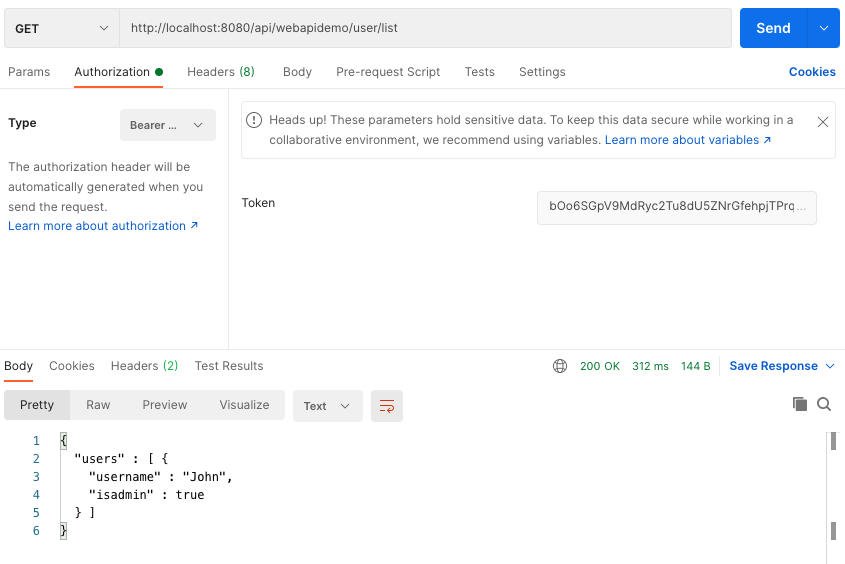Open the Pre-request Script tab
The image size is (845, 564).
pyautogui.click(x=388, y=72)
